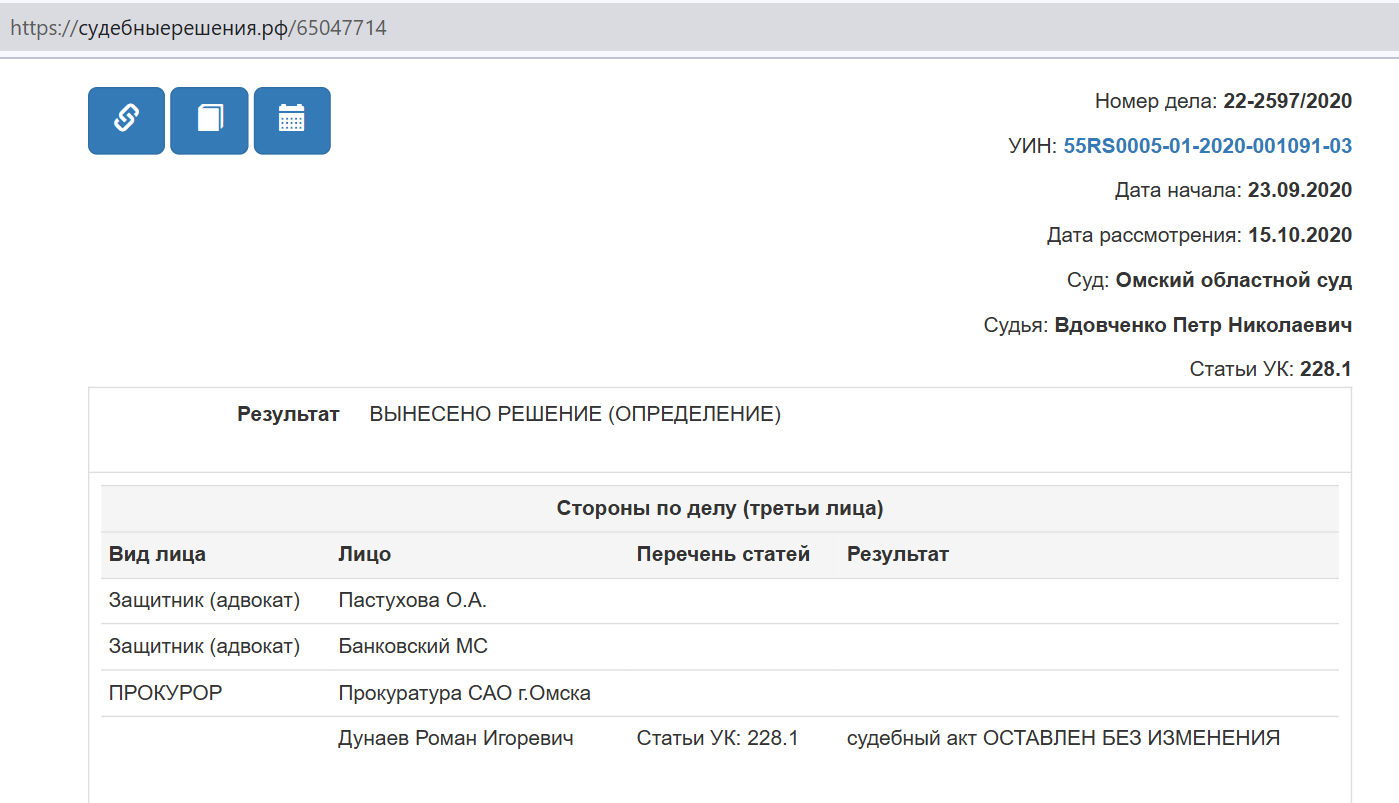Screen dimensions: 1399x803
Task: Click the Вид лица column header
Action: (x=157, y=554)
